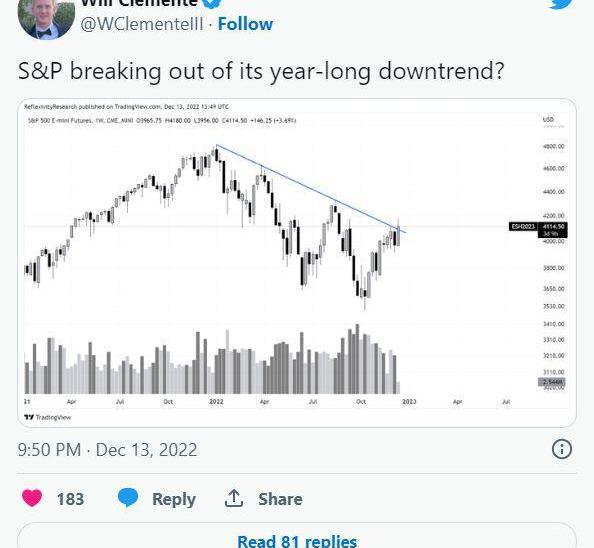Click the Reply text label
The height and width of the screenshot is (548, 594).
pyautogui.click(x=174, y=499)
